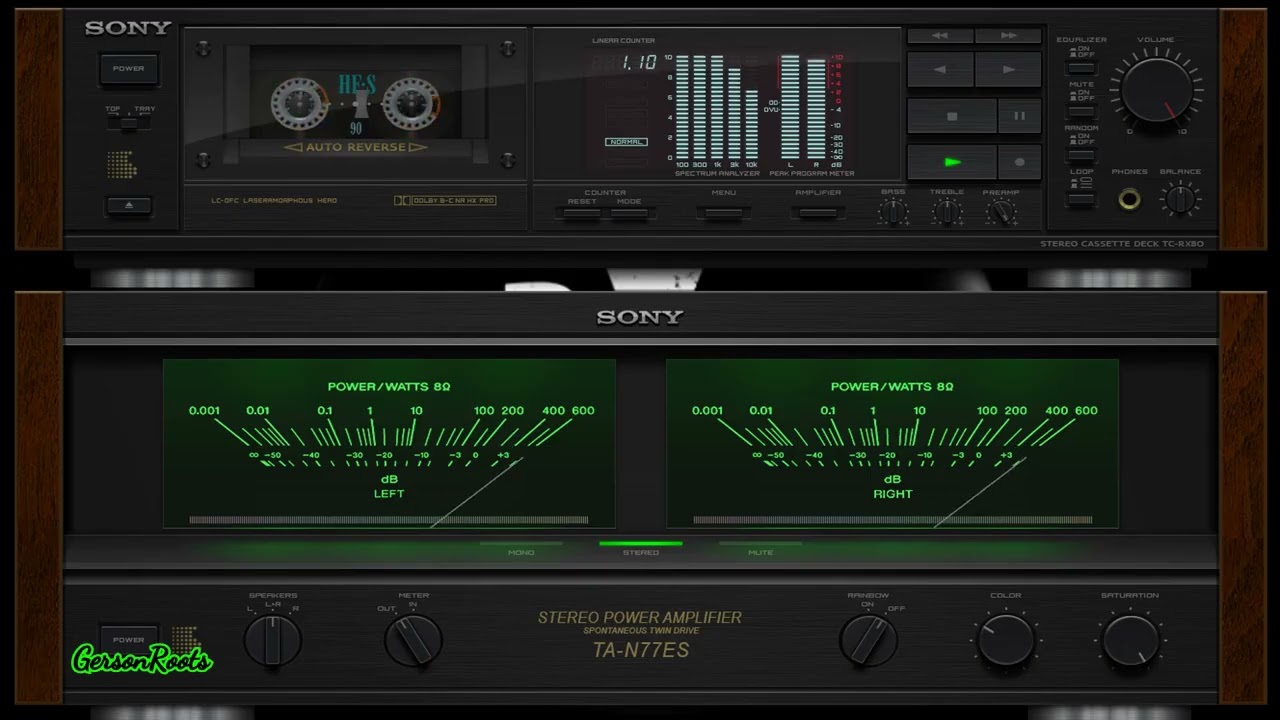Click the Counter Reset button
1280x720 pixels.
pos(581,213)
